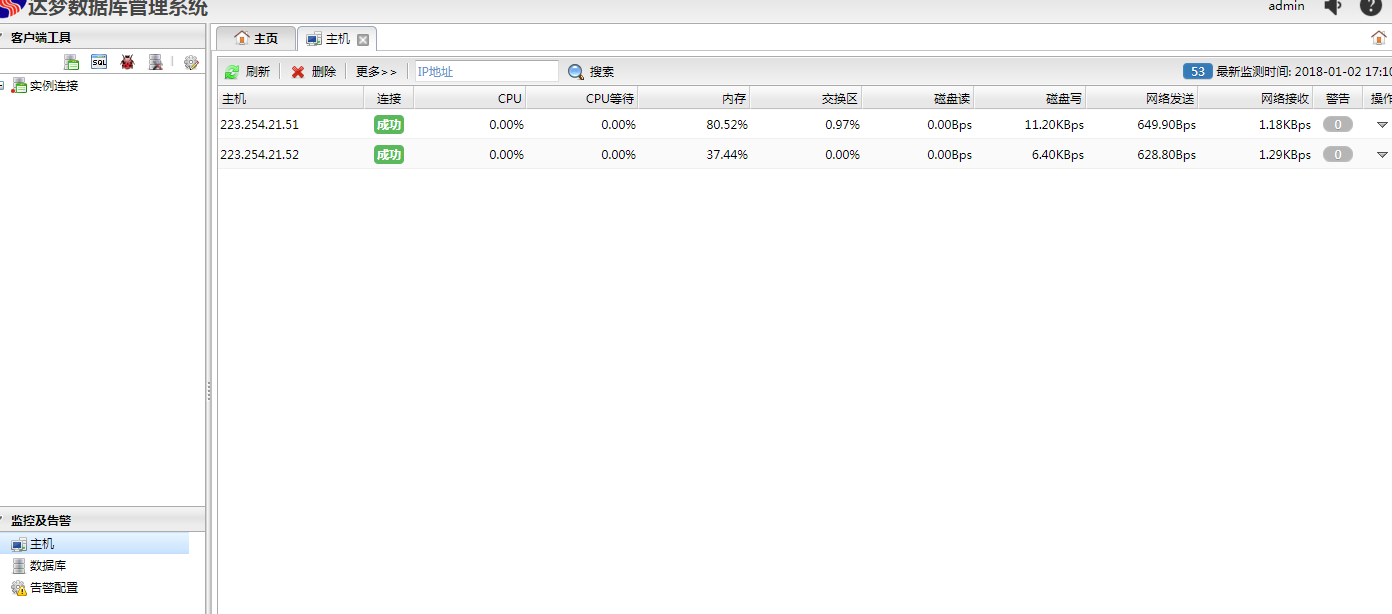Open the SQL editor tool icon
Screen dimensions: 1392x614
click(x=99, y=62)
